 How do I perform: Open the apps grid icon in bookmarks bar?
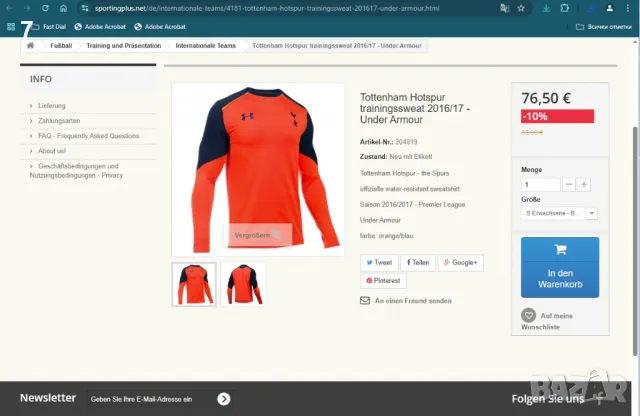11,27
